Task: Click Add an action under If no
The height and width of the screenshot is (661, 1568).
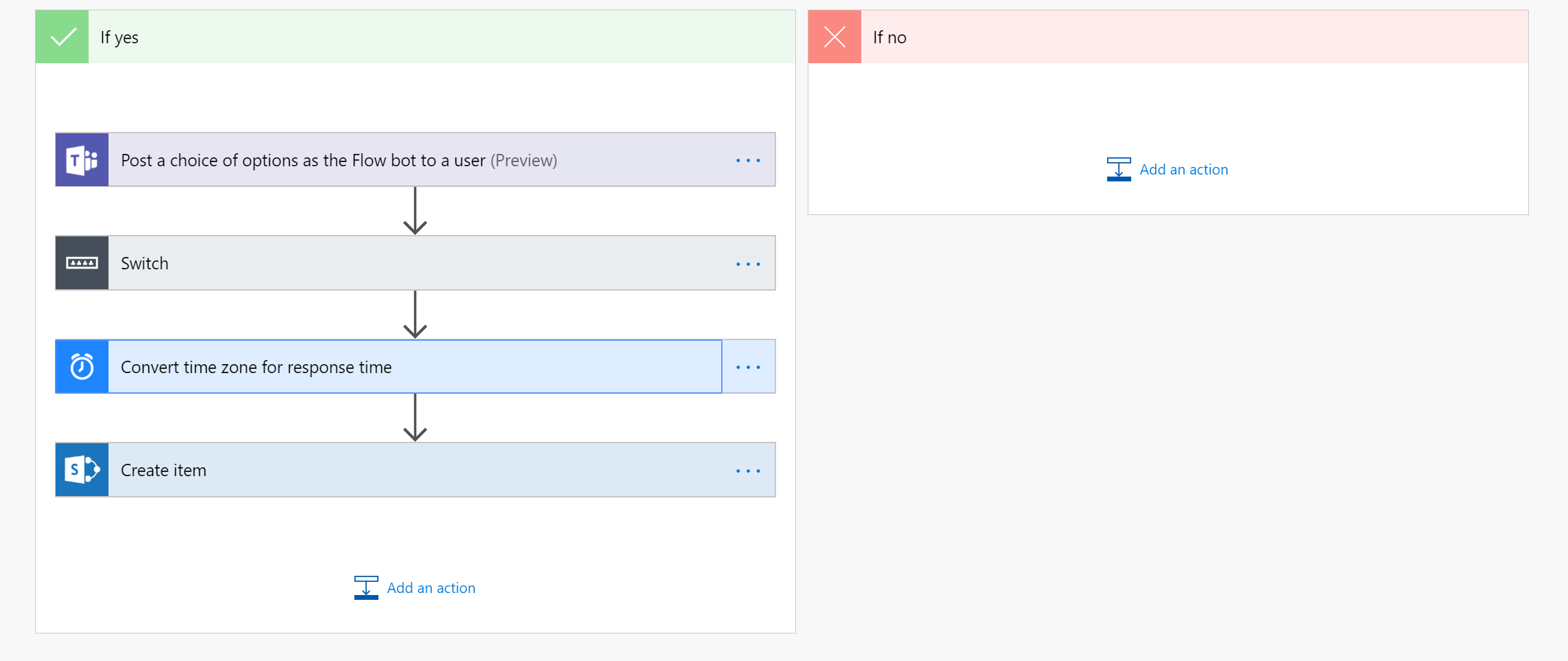Action: tap(1183, 170)
